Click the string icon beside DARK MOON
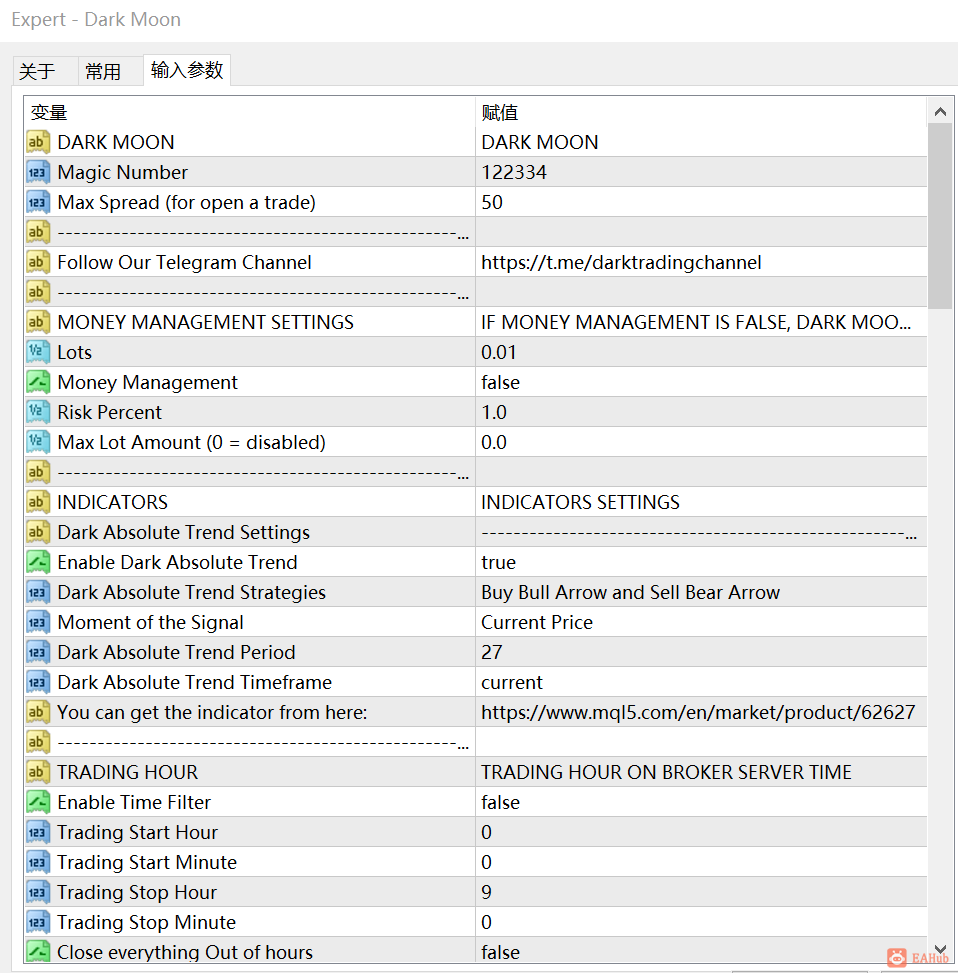 point(37,142)
